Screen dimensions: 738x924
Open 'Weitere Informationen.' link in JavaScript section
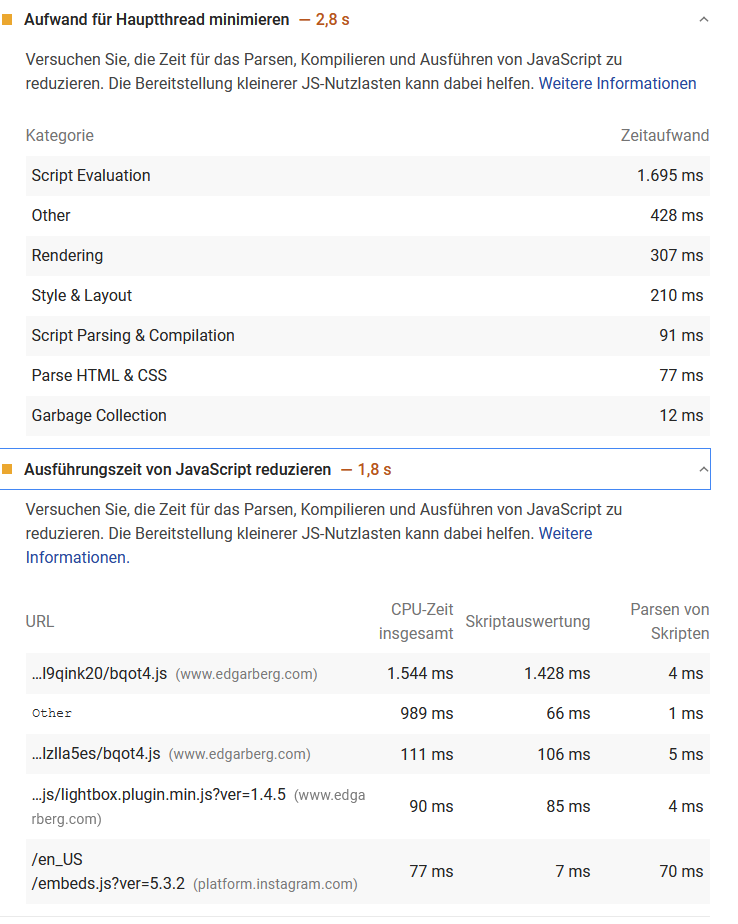[x=77, y=557]
